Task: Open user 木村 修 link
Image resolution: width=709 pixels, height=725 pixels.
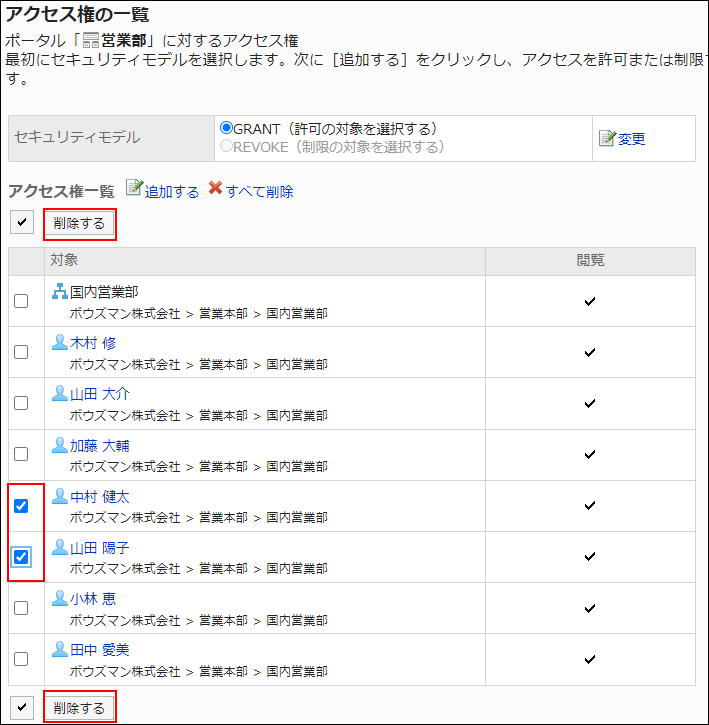Action: click(x=93, y=343)
